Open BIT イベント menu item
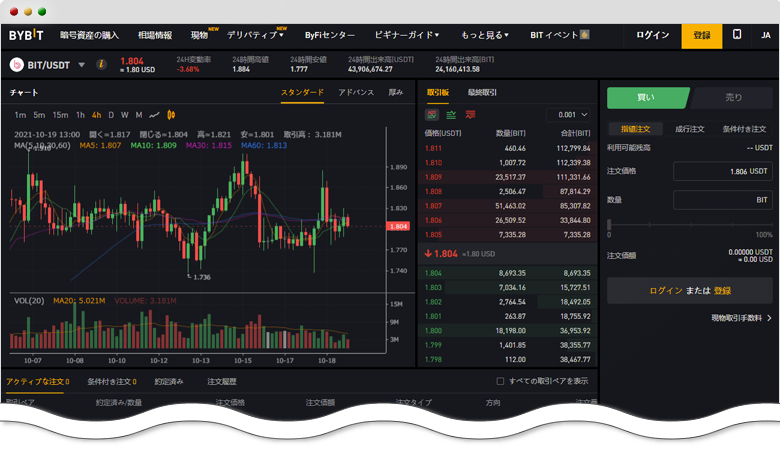Viewport: 780px width, 470px height. pos(554,35)
